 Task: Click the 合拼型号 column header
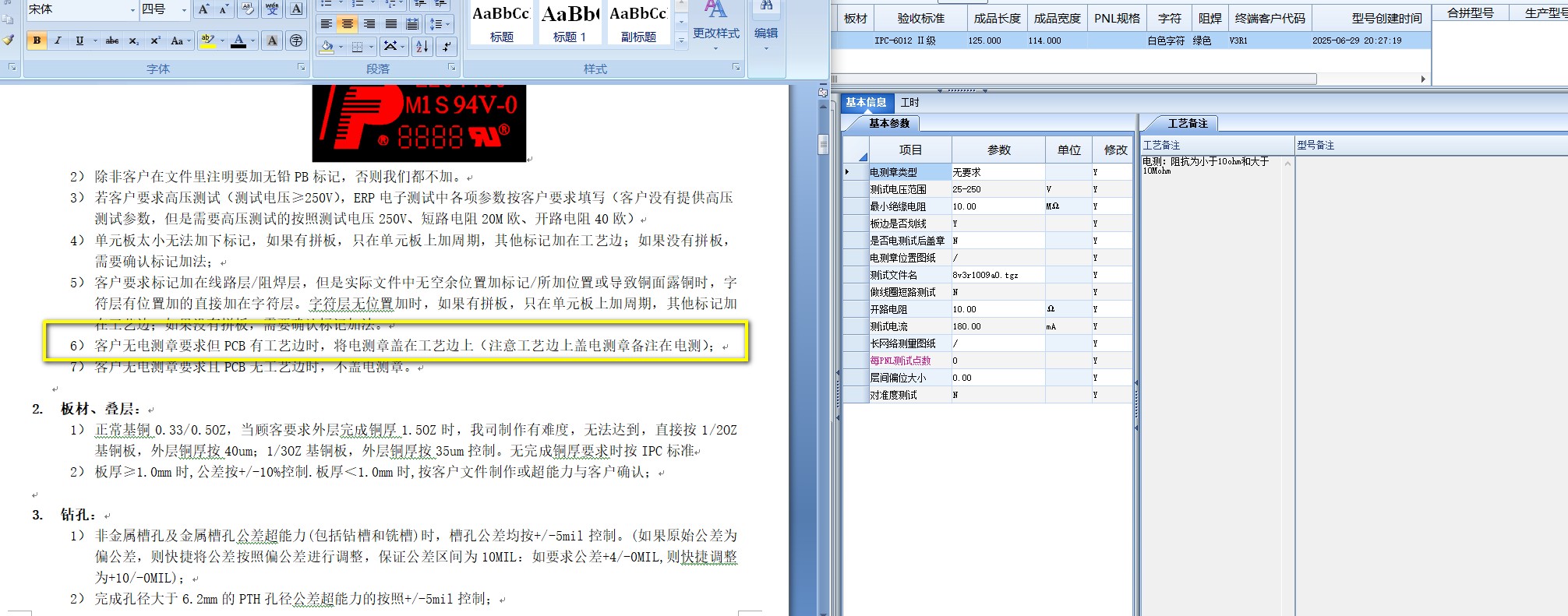click(1471, 12)
